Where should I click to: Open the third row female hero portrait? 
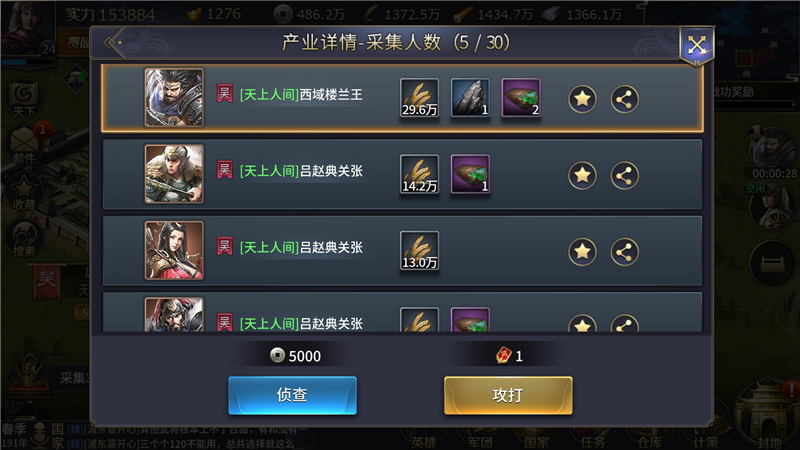[x=174, y=251]
